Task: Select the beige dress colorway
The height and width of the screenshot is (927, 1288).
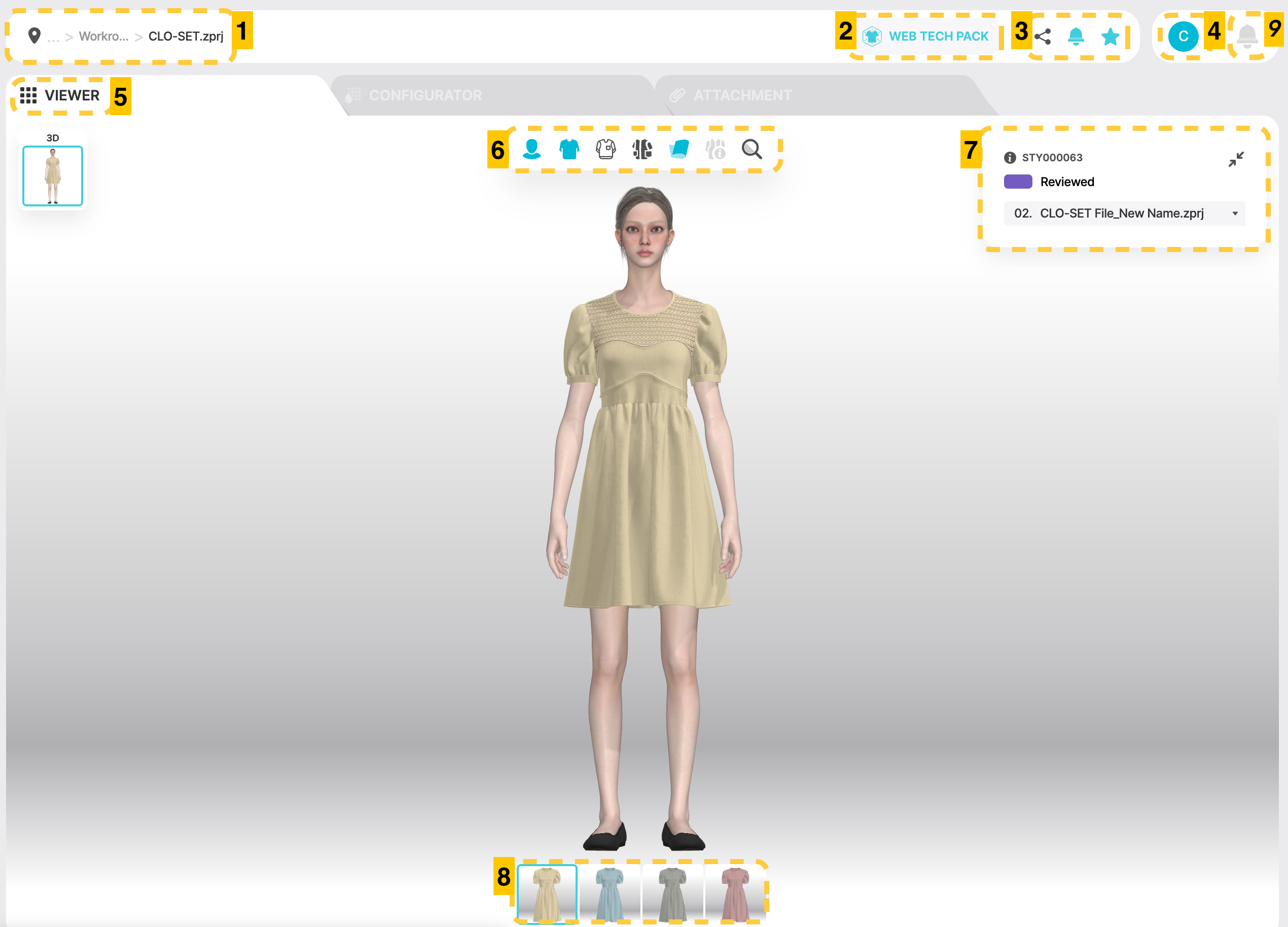Action: point(547,894)
